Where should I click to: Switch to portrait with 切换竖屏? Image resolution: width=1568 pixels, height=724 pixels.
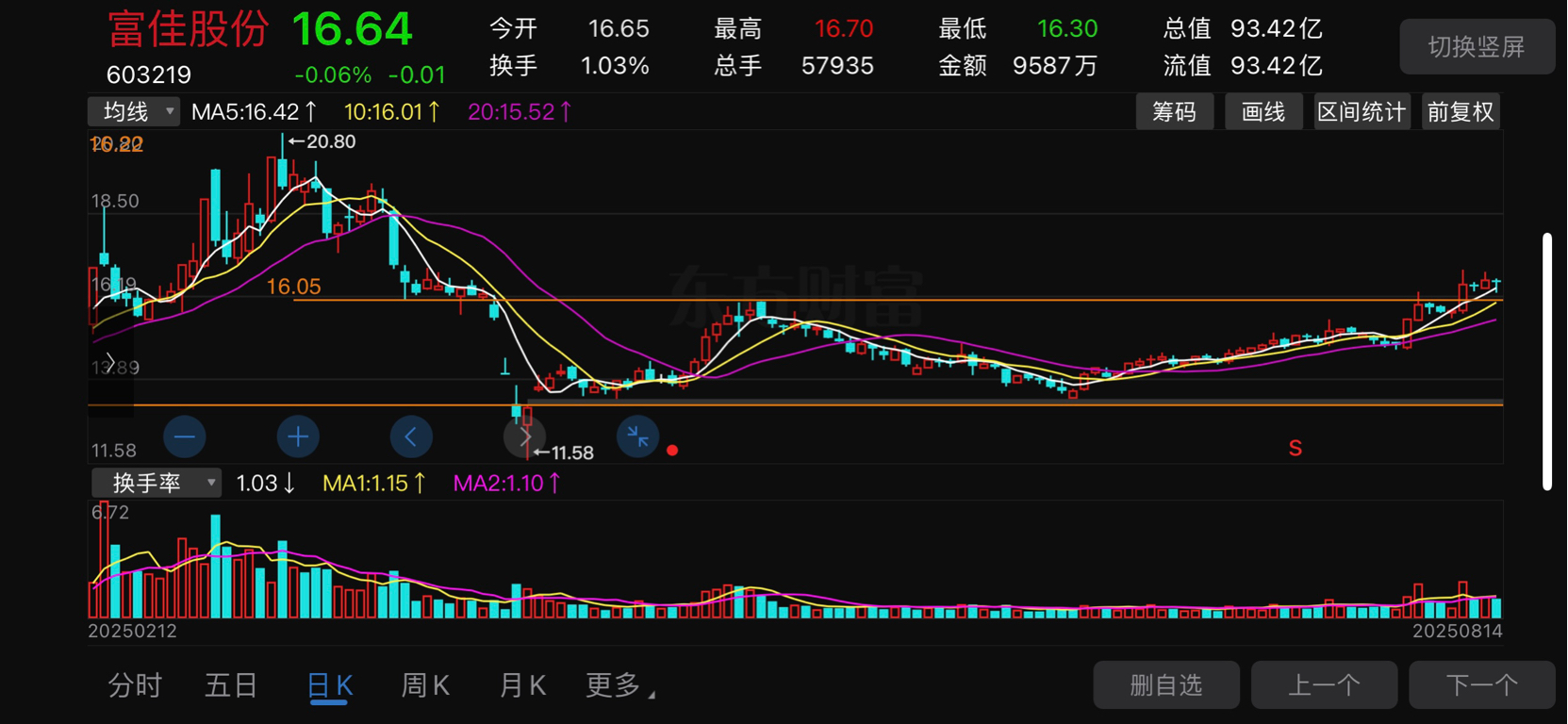pos(1477,46)
